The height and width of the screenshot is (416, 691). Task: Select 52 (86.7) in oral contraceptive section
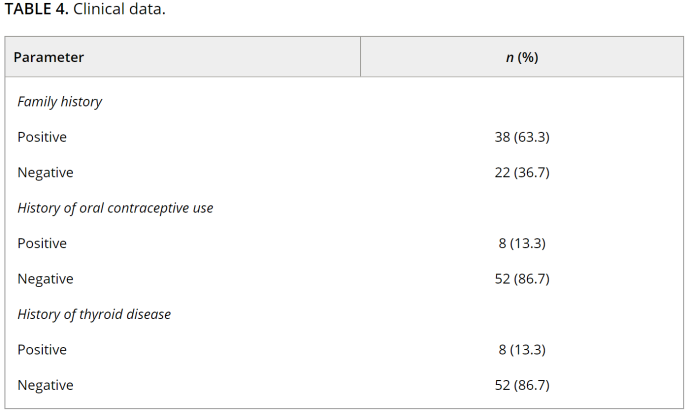tap(522, 279)
